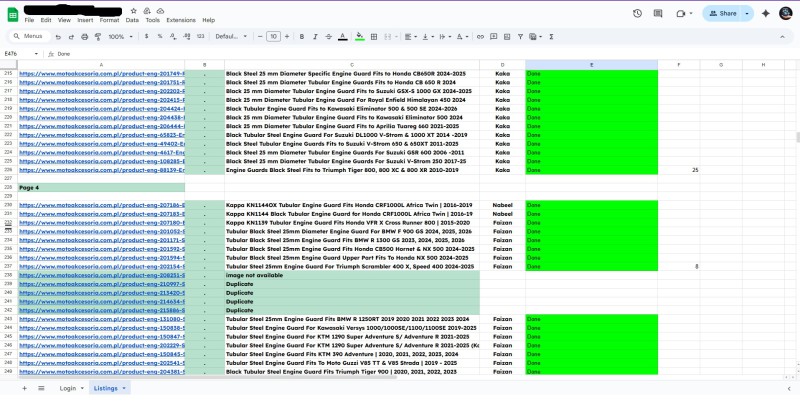
Task: Open version history clock icon
Action: coord(638,13)
